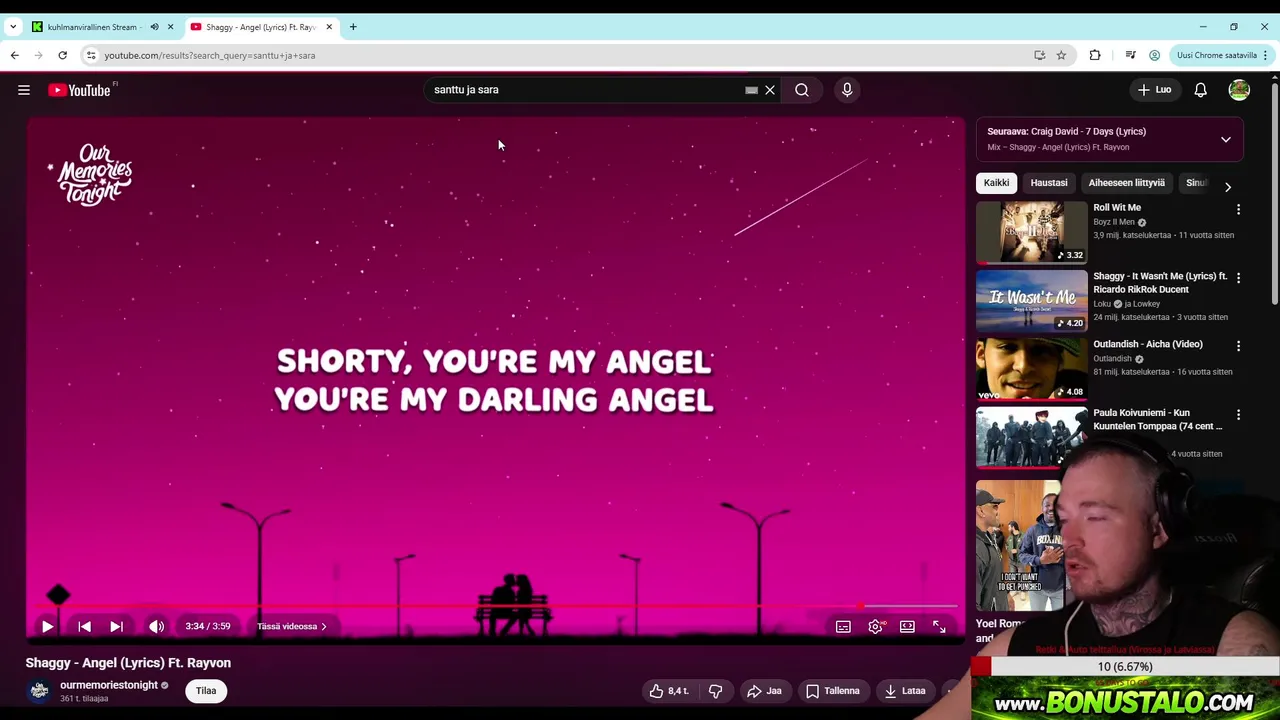The height and width of the screenshot is (720, 1280).
Task: Click the Luo create button
Action: (x=1155, y=90)
